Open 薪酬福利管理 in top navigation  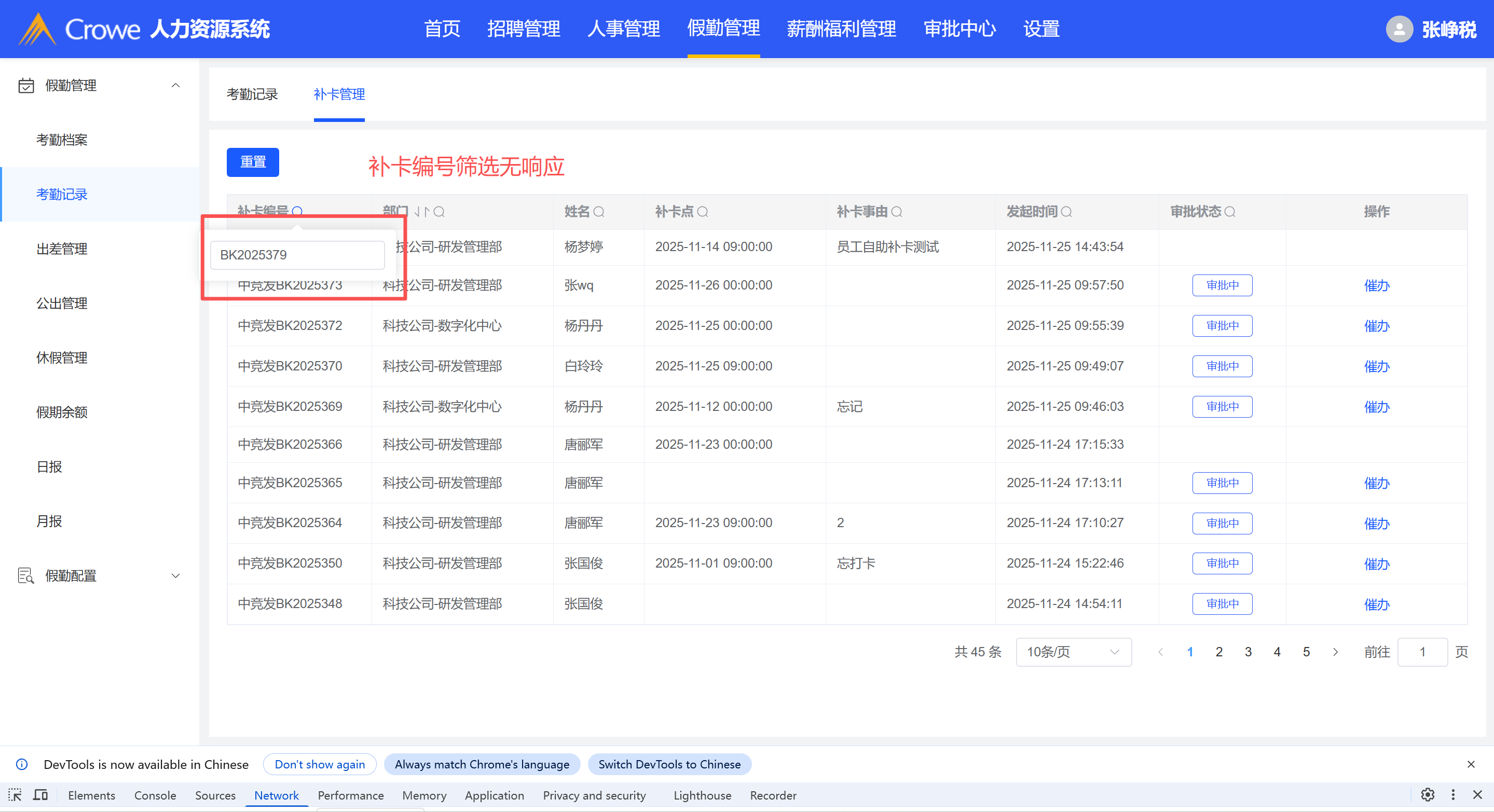point(841,29)
